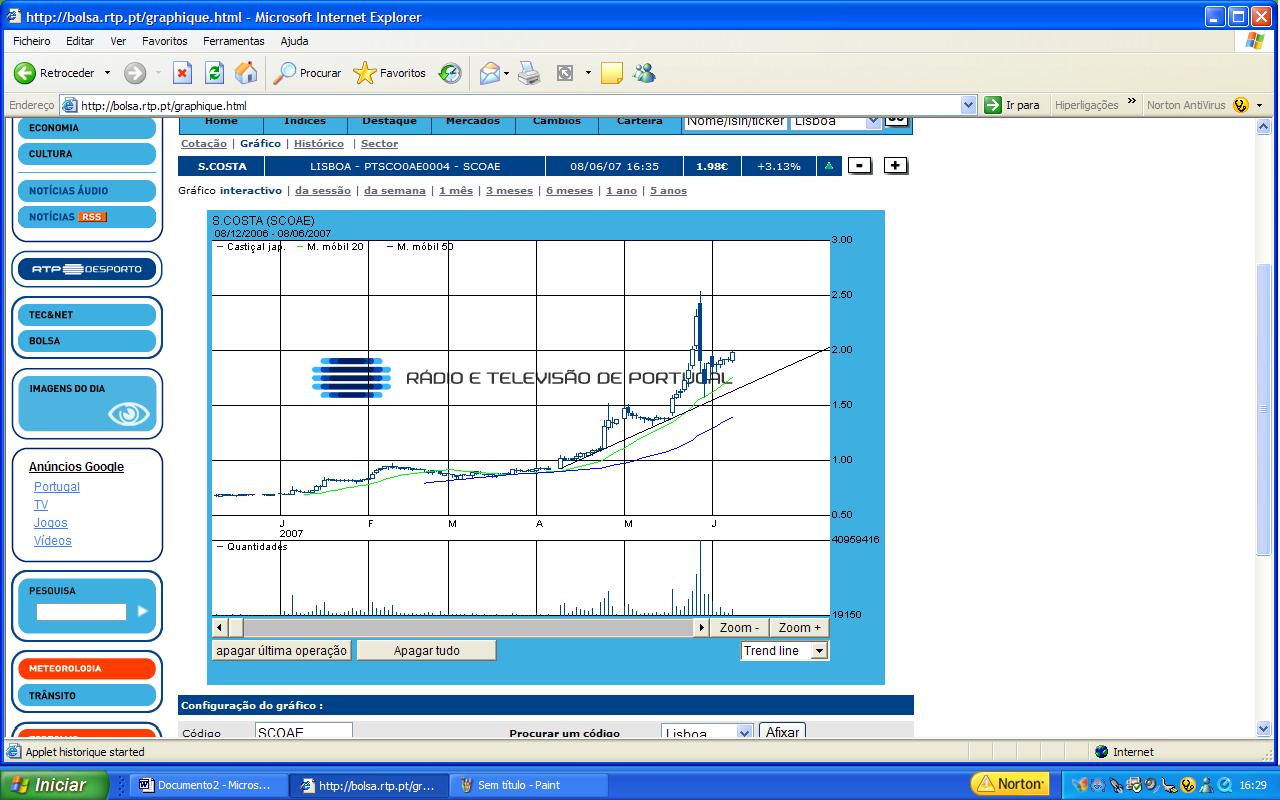
Task: Click the green up-triangle trend icon
Action: [828, 166]
